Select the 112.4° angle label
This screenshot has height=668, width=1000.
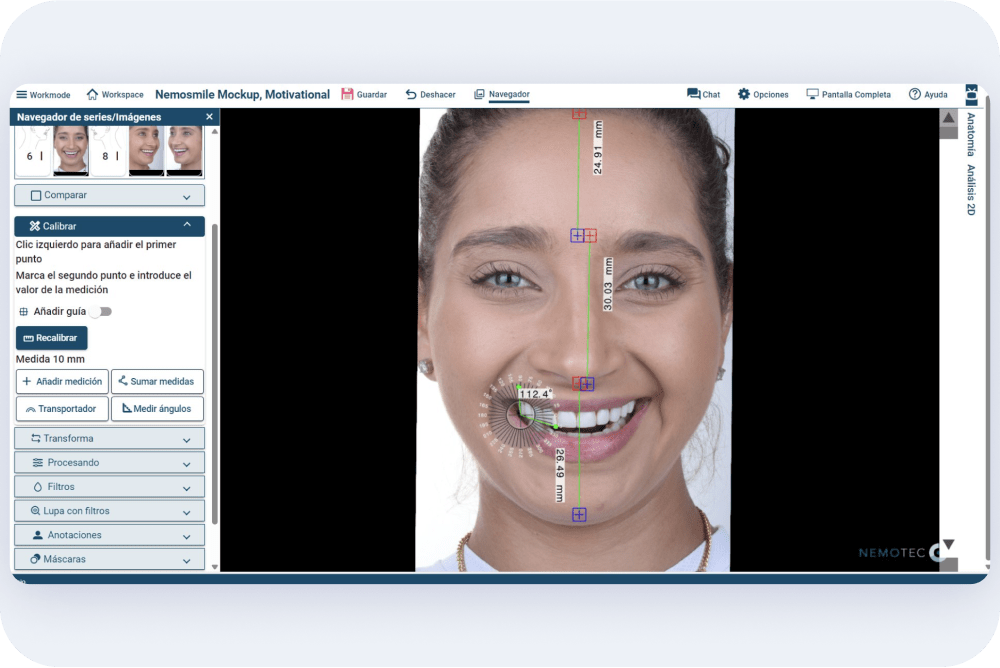tap(534, 394)
